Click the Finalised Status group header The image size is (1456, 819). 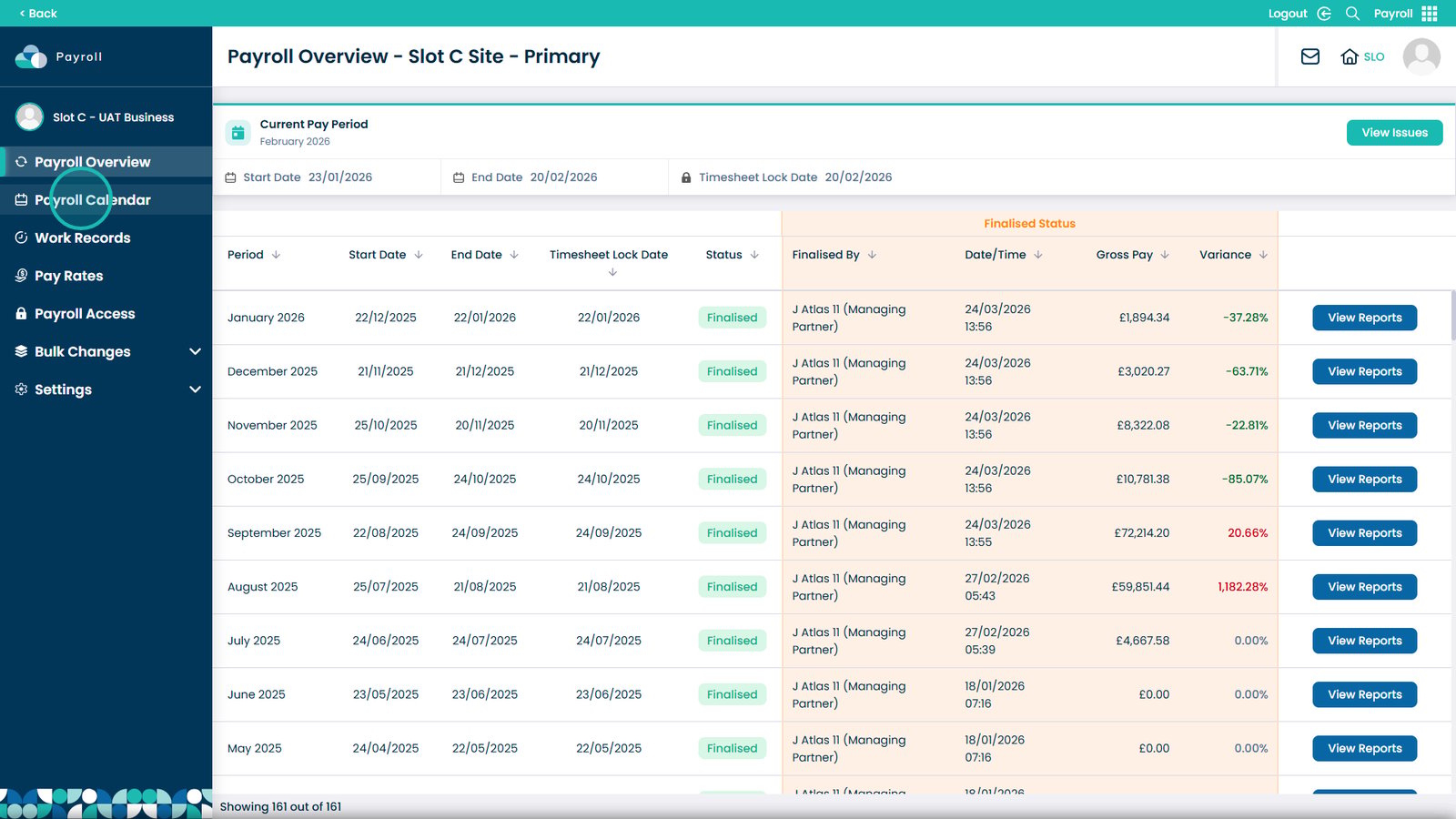coord(1029,223)
